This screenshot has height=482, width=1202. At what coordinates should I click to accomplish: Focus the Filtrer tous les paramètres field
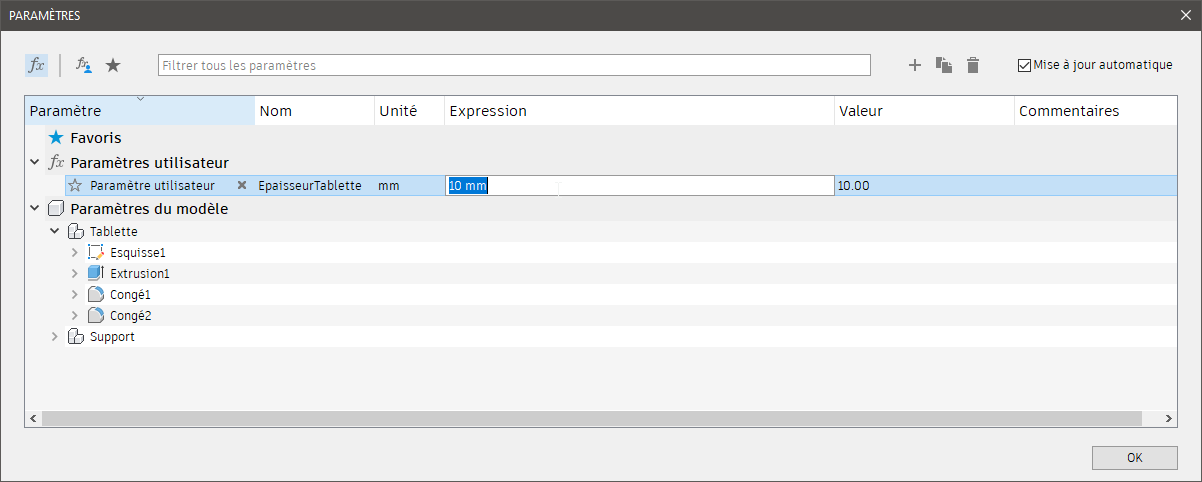513,65
